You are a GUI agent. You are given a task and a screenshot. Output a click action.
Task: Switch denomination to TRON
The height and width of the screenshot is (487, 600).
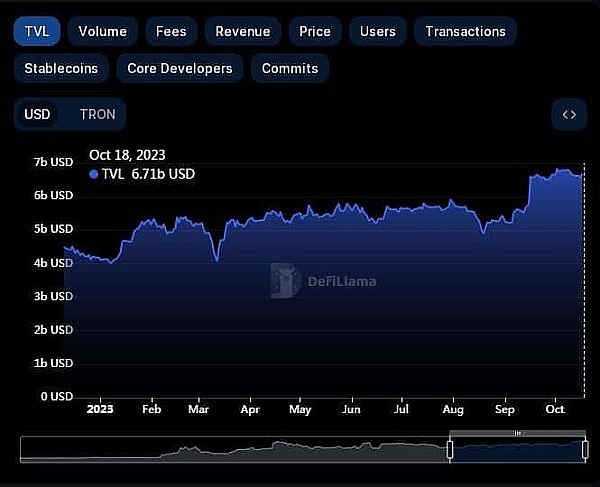(97, 114)
